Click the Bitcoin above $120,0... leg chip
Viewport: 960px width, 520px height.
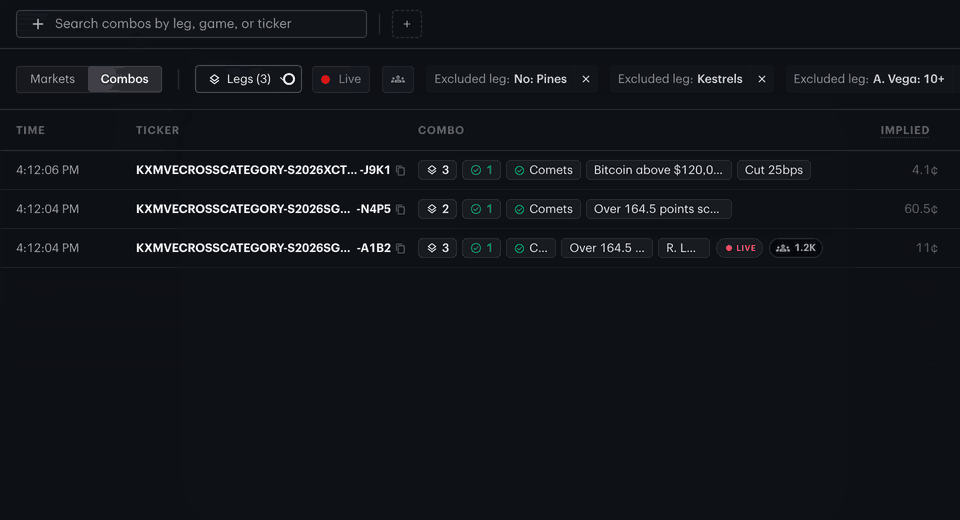pyautogui.click(x=658, y=170)
